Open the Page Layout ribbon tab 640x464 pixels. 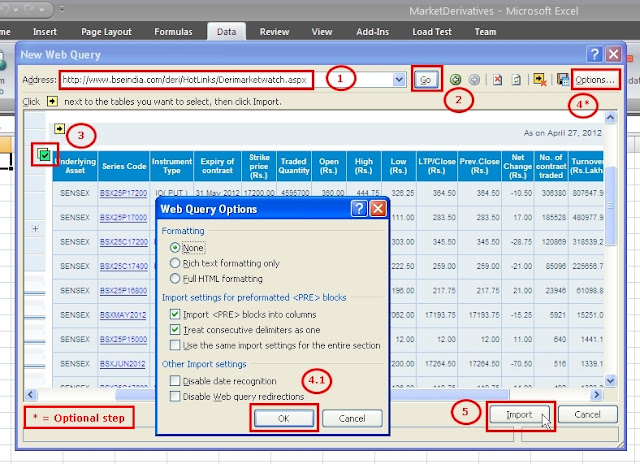pos(106,32)
